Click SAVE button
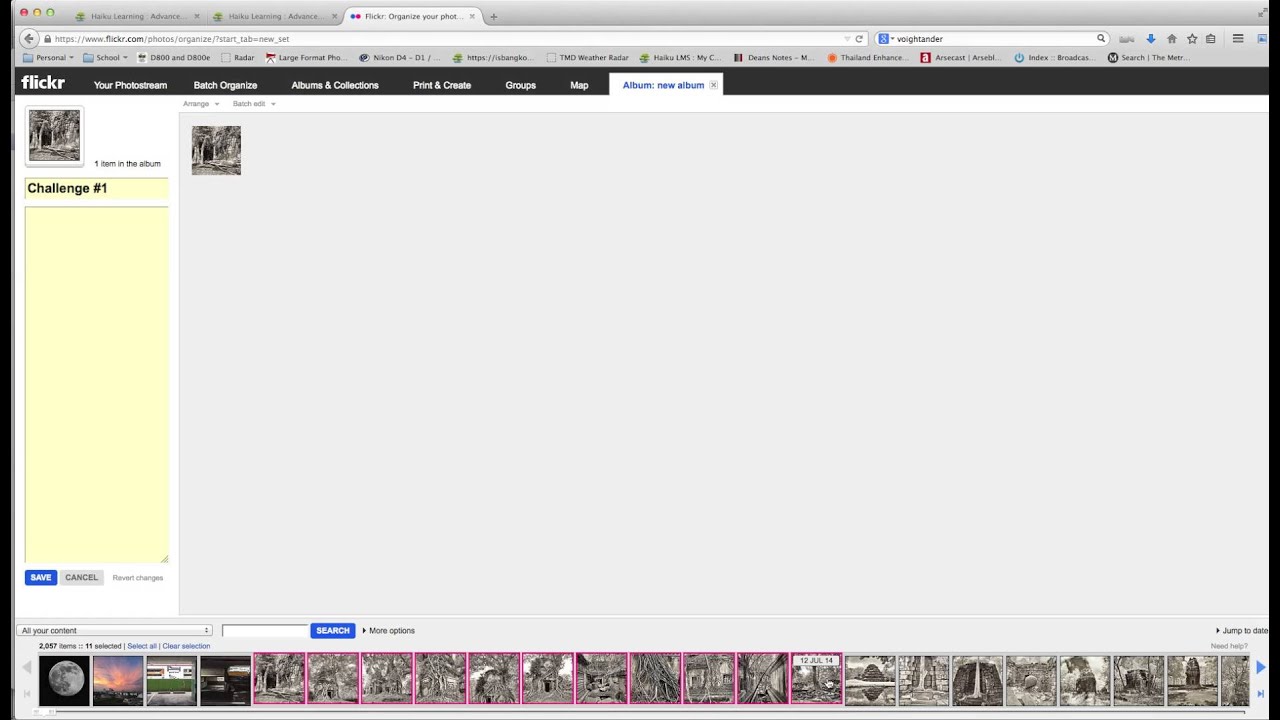 coord(41,578)
